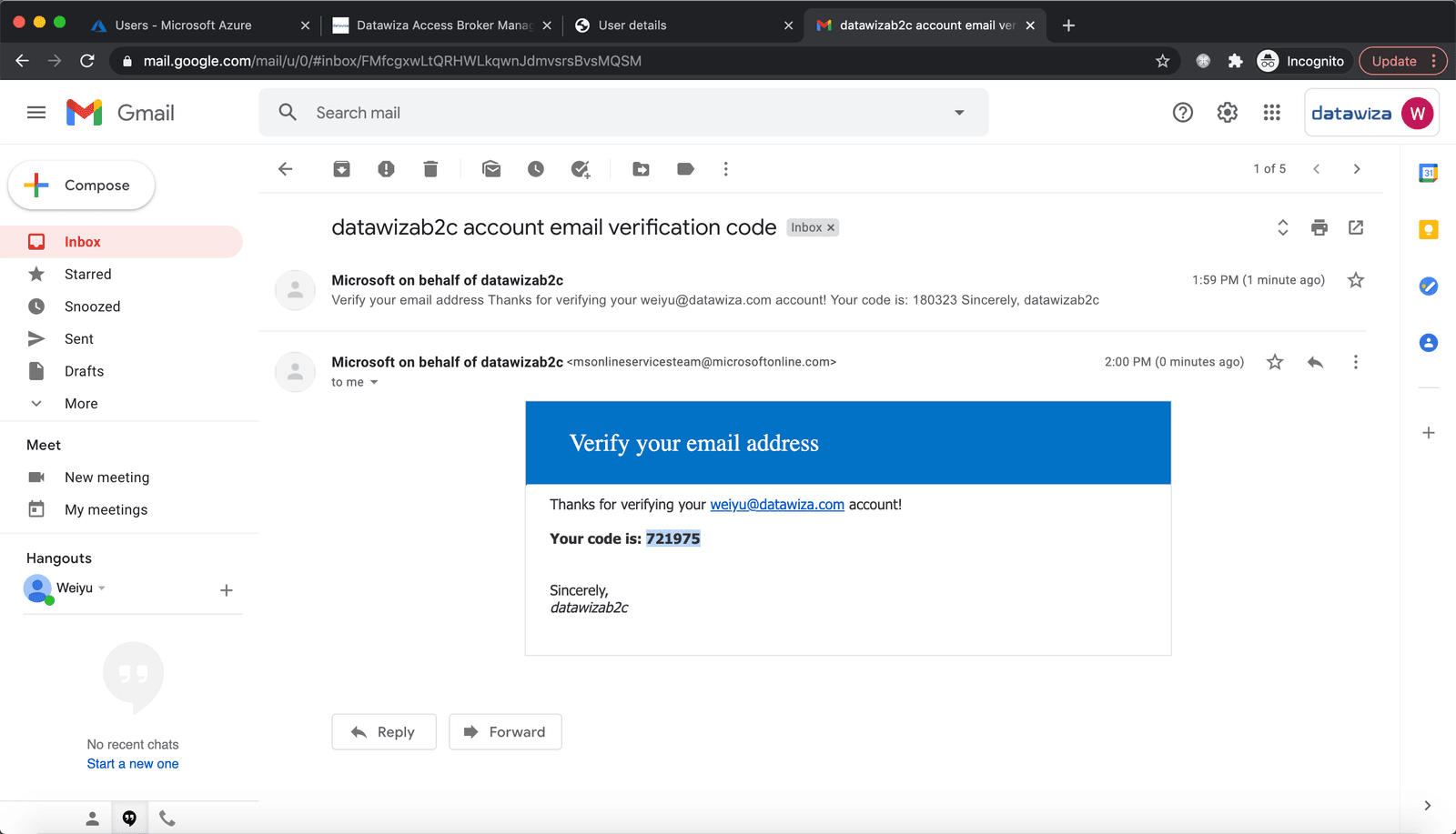This screenshot has height=834, width=1456.
Task: Print all messages in conversation
Action: [x=1319, y=227]
